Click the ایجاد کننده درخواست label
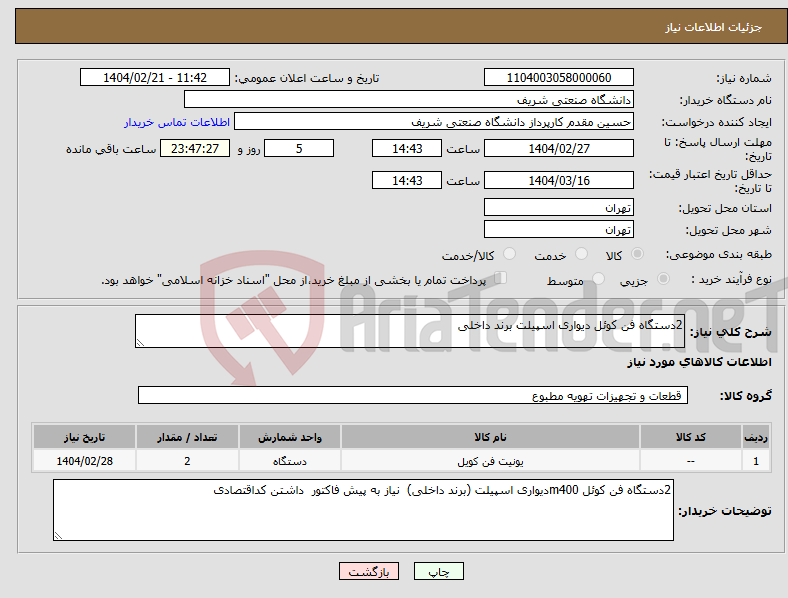This screenshot has width=788, height=598. point(717,123)
